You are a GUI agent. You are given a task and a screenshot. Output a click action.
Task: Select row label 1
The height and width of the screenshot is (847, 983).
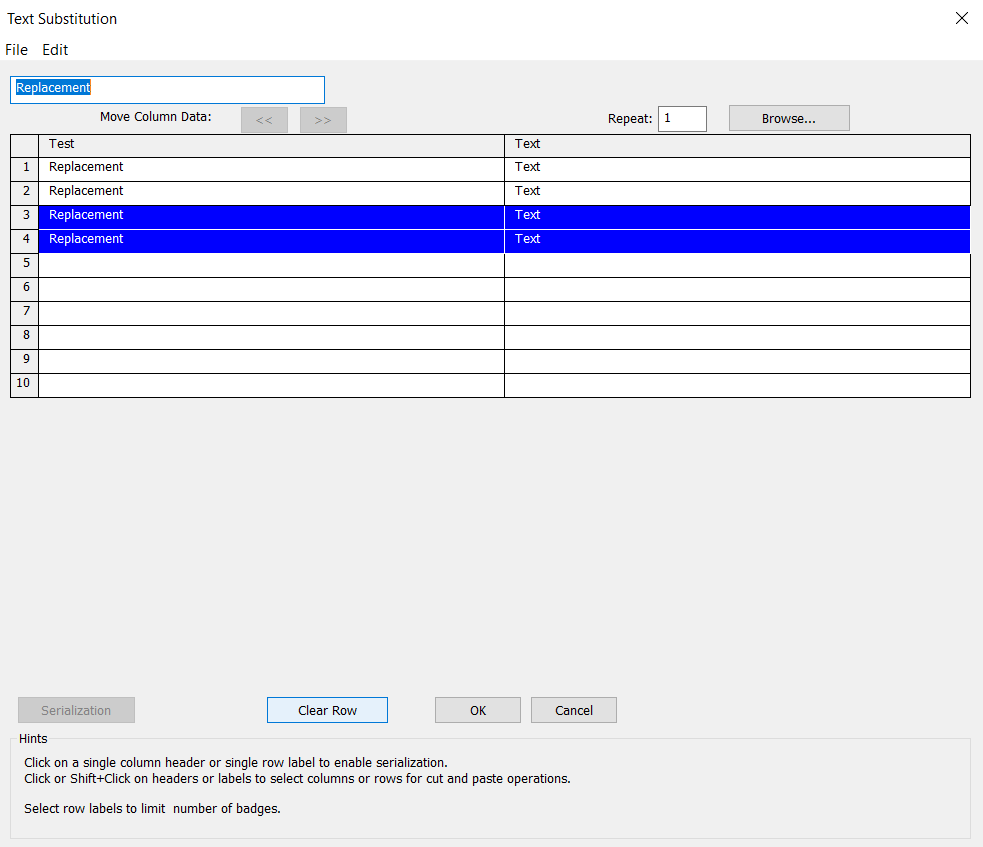[x=25, y=168]
